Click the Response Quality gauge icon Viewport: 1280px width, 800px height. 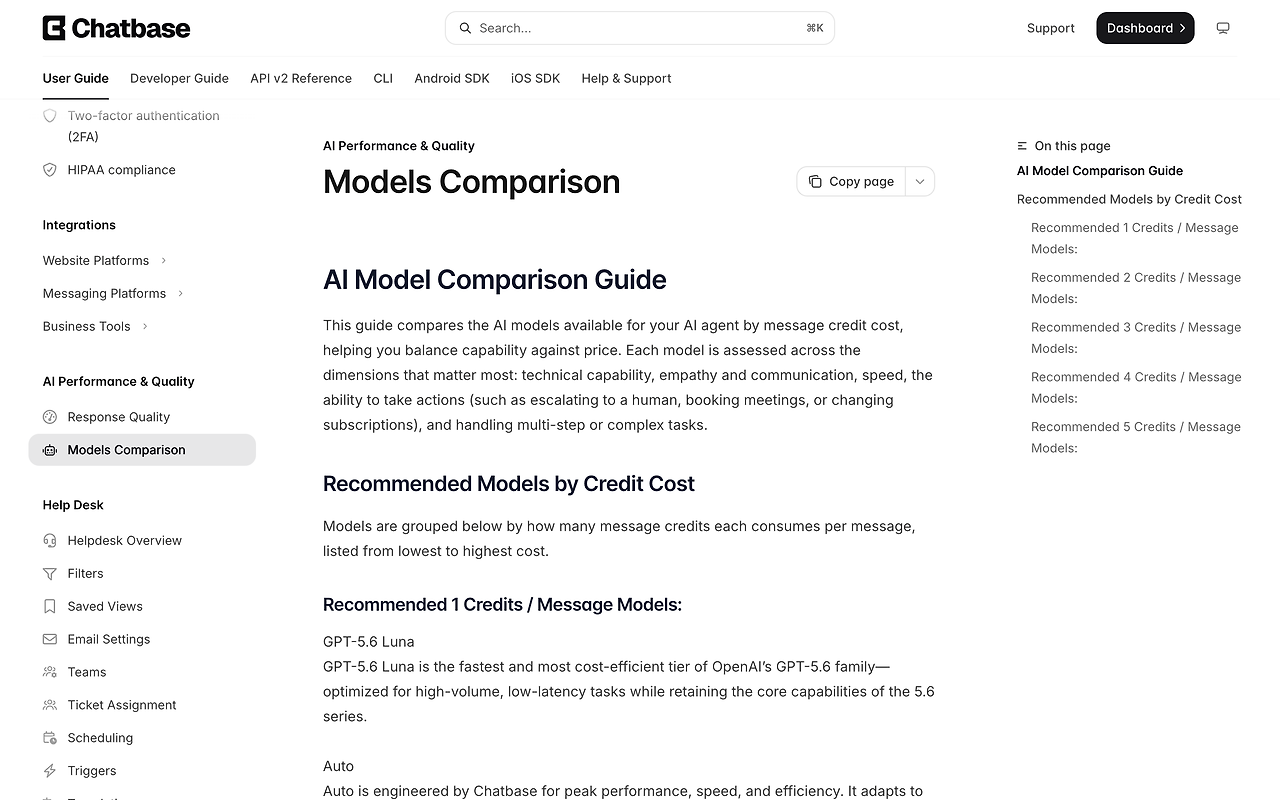pyautogui.click(x=50, y=417)
